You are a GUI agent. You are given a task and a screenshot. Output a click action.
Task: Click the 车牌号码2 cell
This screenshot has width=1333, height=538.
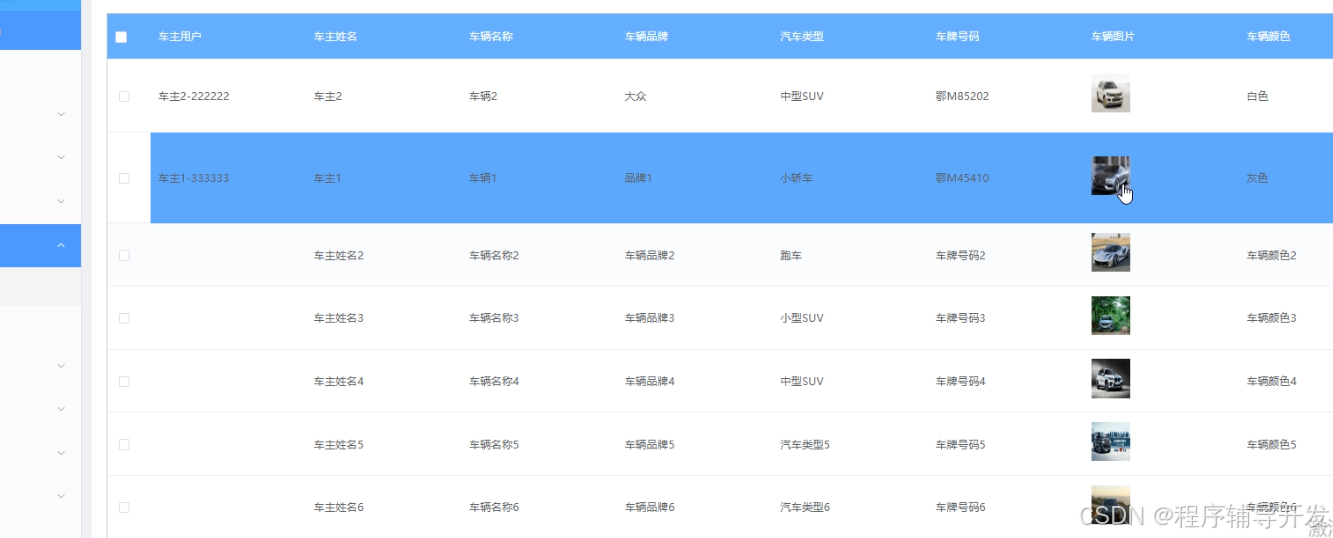click(x=960, y=255)
